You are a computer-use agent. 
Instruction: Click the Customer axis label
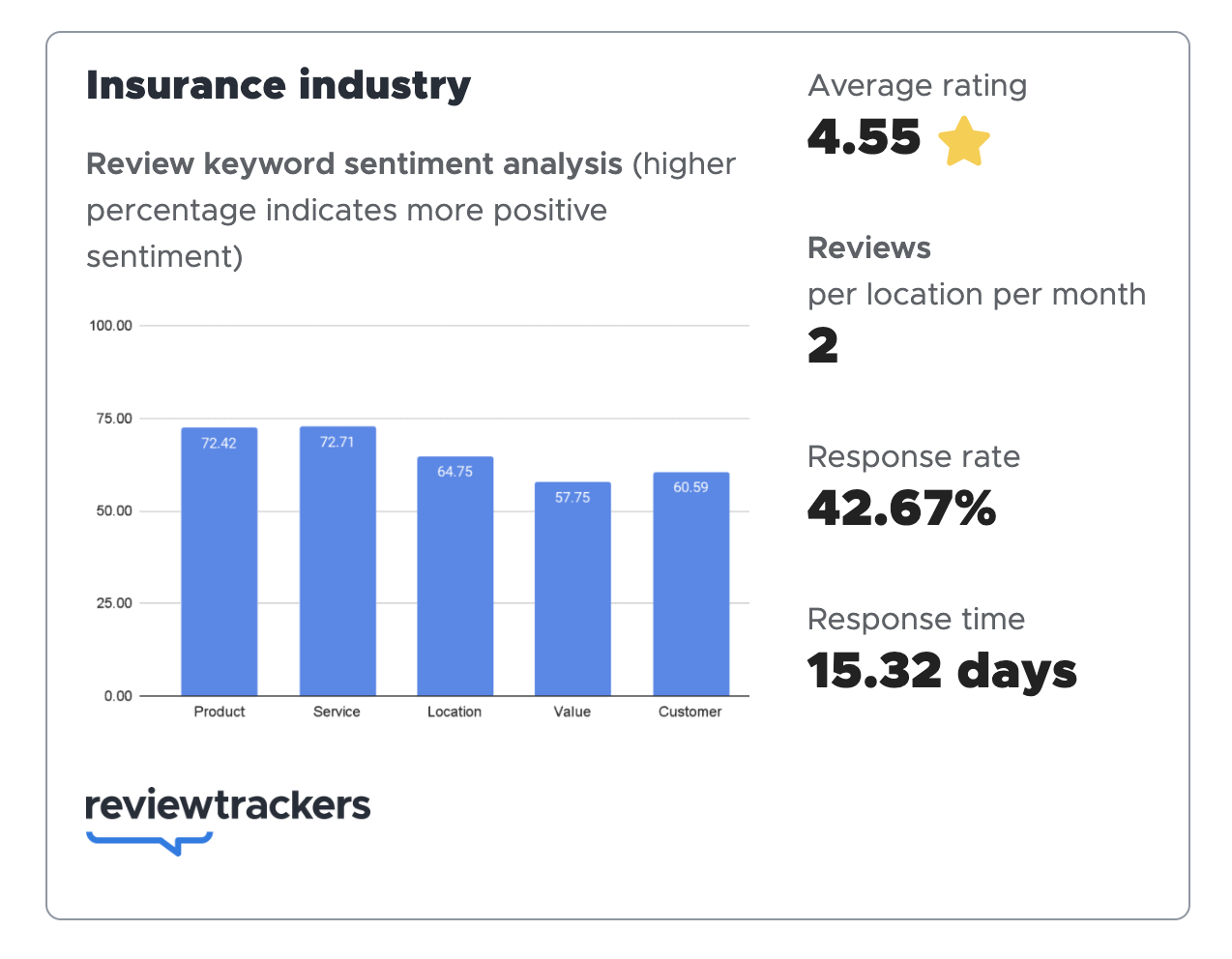[690, 712]
